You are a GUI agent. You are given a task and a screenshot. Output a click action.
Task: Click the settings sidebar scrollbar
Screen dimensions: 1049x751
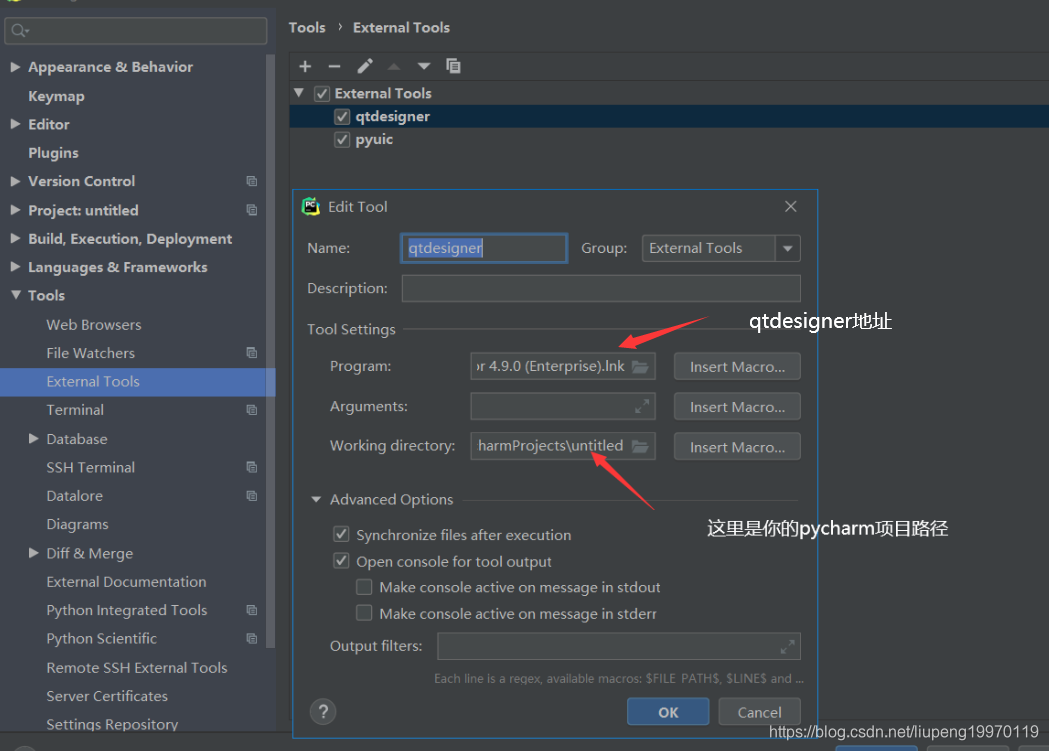[x=270, y=351]
